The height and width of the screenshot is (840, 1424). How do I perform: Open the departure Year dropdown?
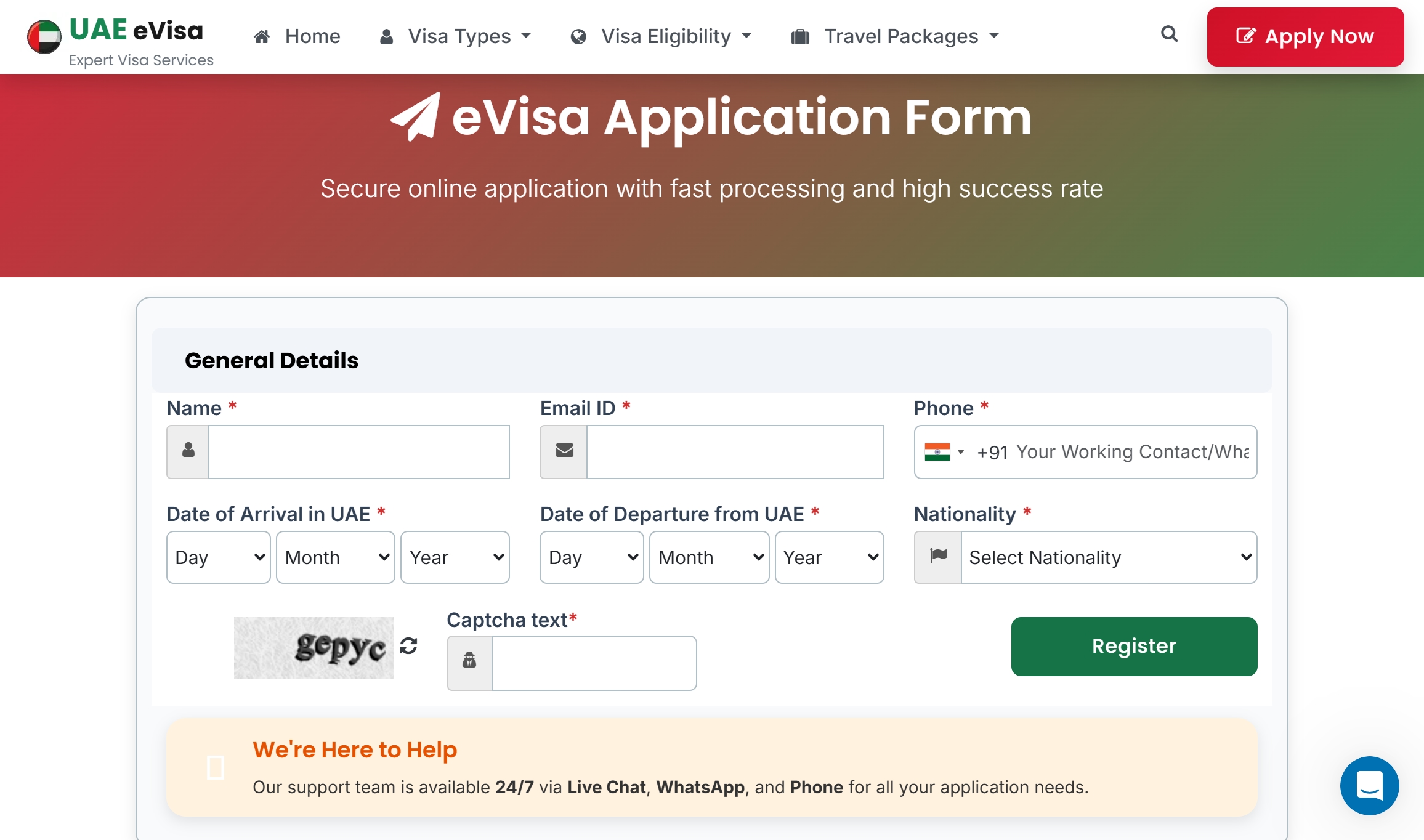click(x=829, y=557)
